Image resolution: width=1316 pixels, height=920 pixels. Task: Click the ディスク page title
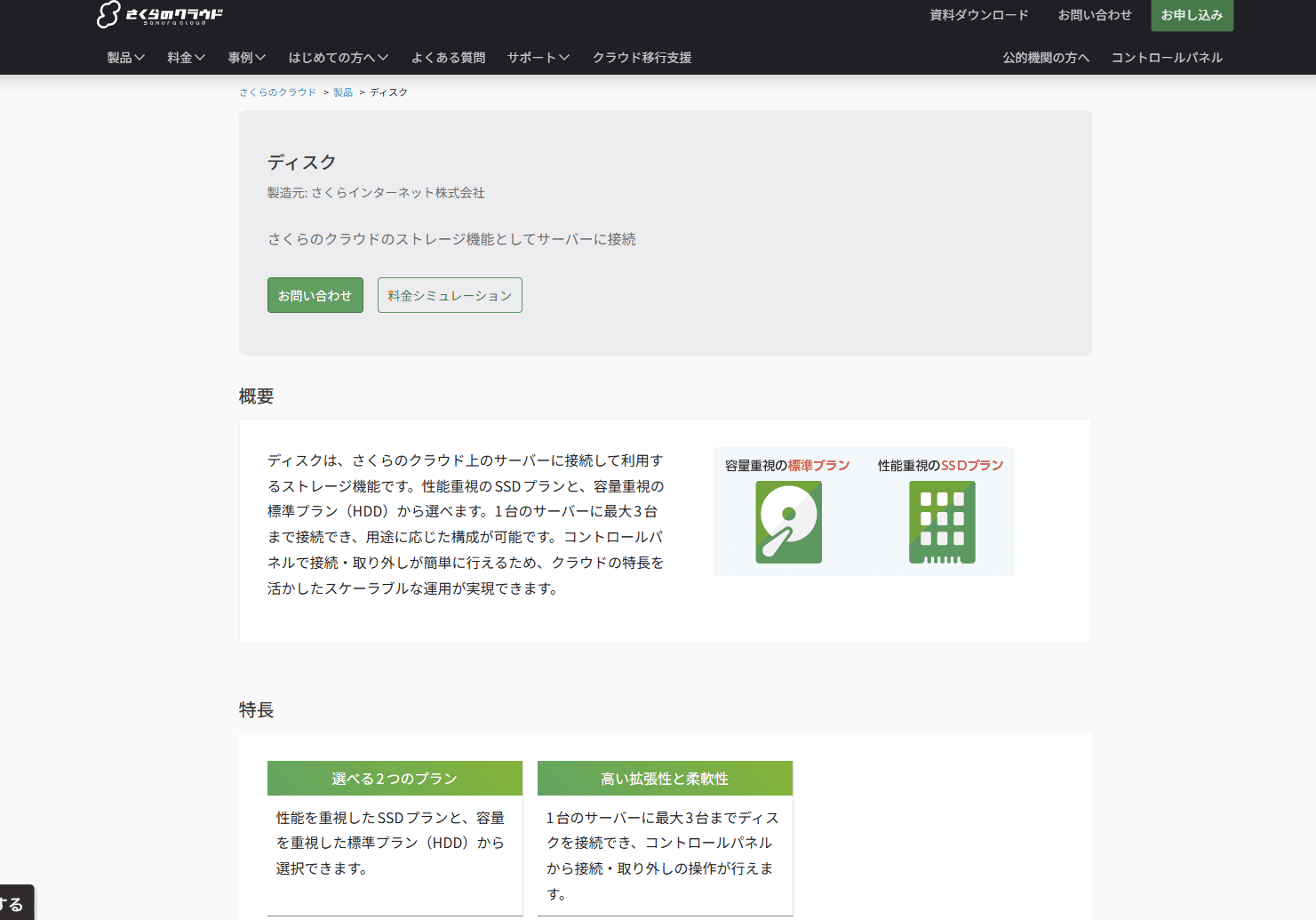click(x=302, y=162)
